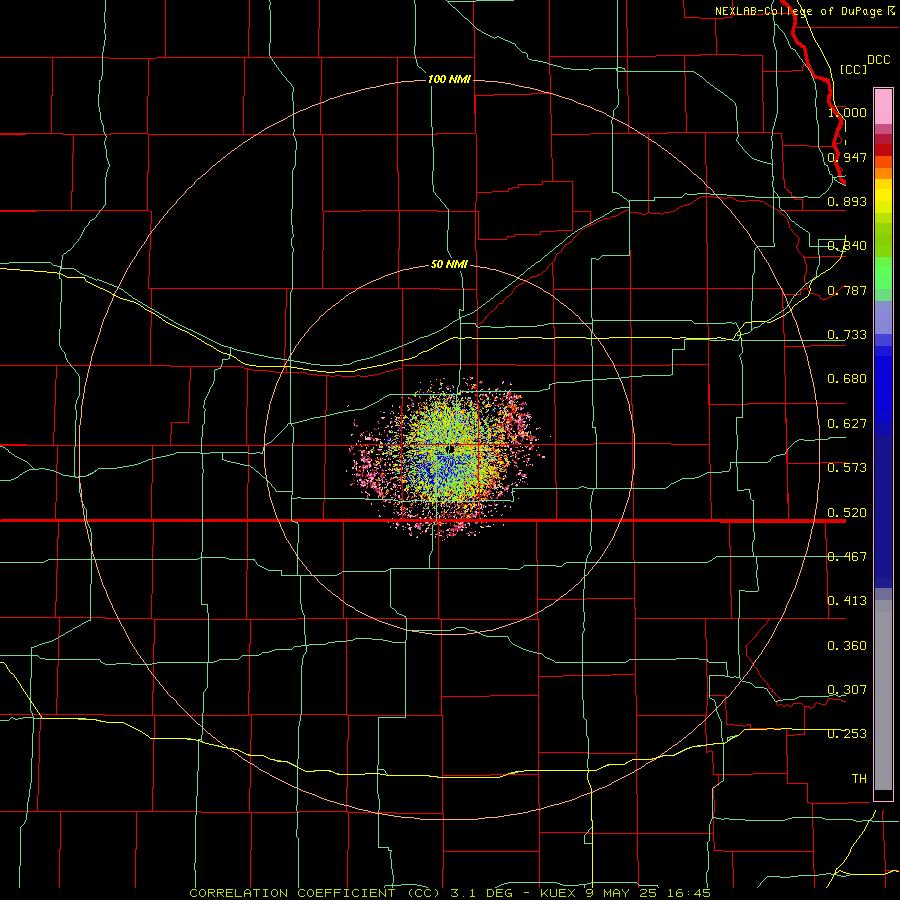Pick the gray lower segment of the color bar
Image resolution: width=900 pixels, height=900 pixels.
(x=883, y=695)
